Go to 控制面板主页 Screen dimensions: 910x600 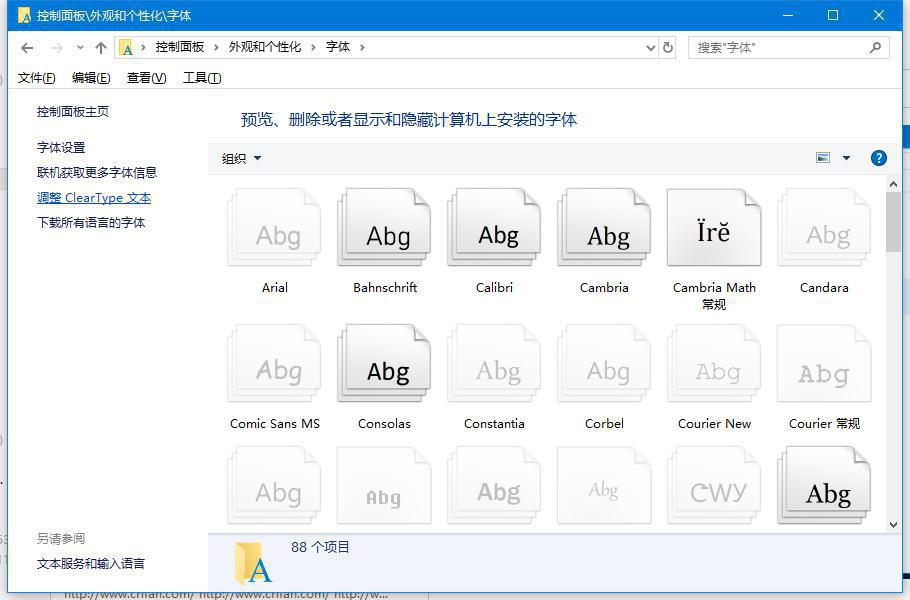(x=73, y=111)
